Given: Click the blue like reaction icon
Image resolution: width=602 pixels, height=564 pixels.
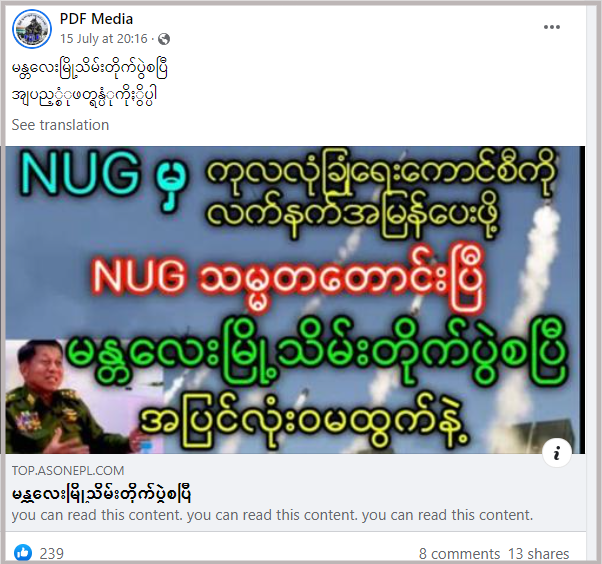Looking at the screenshot, I should click(x=23, y=553).
